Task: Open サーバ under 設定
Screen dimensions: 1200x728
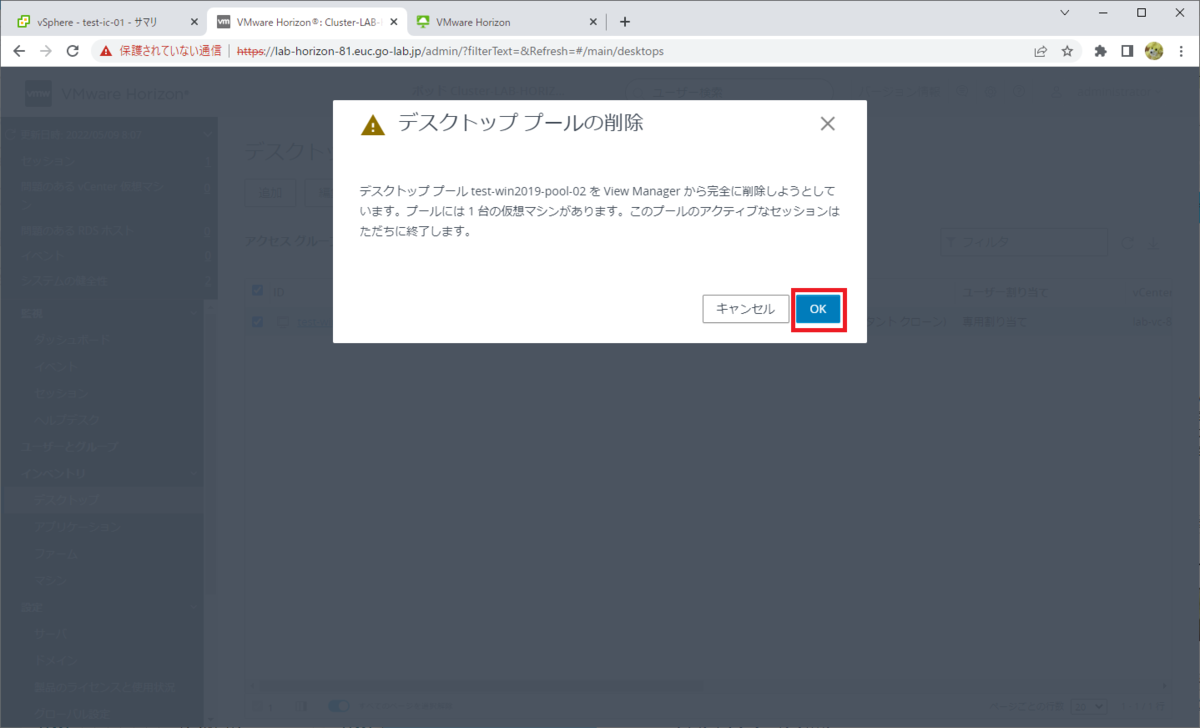Action: 50,634
